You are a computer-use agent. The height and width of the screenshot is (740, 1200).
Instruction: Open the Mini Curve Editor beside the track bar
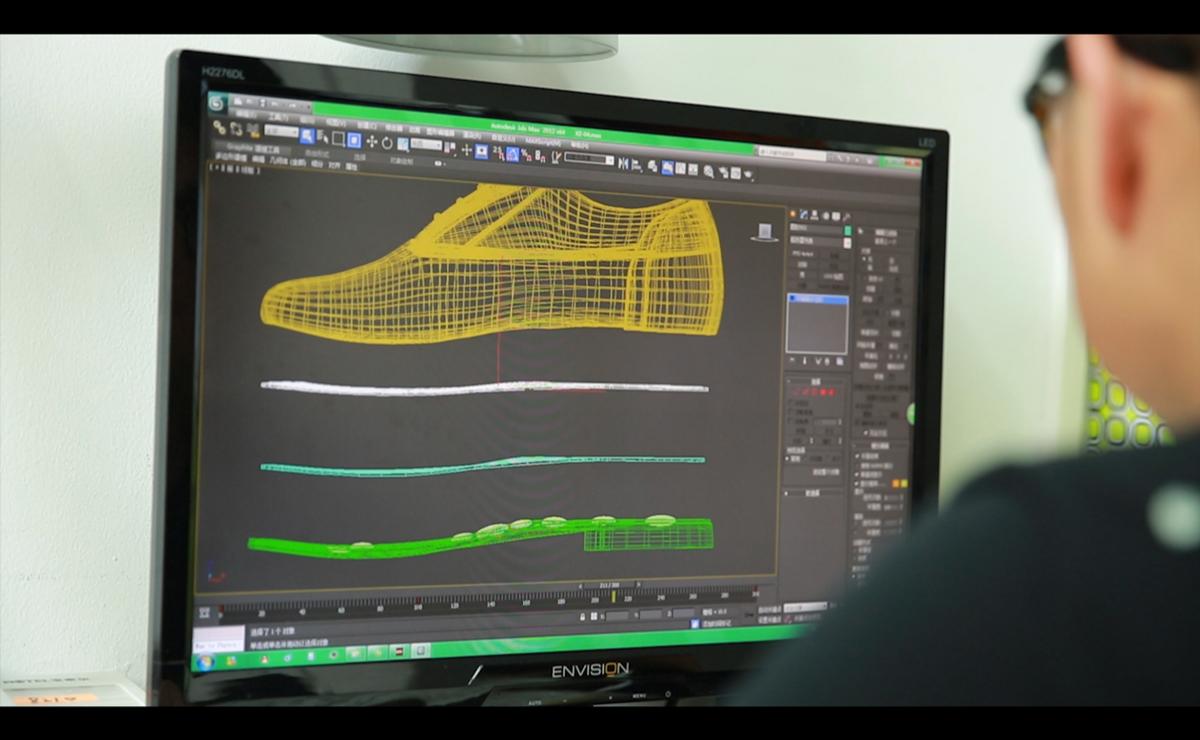coord(205,612)
